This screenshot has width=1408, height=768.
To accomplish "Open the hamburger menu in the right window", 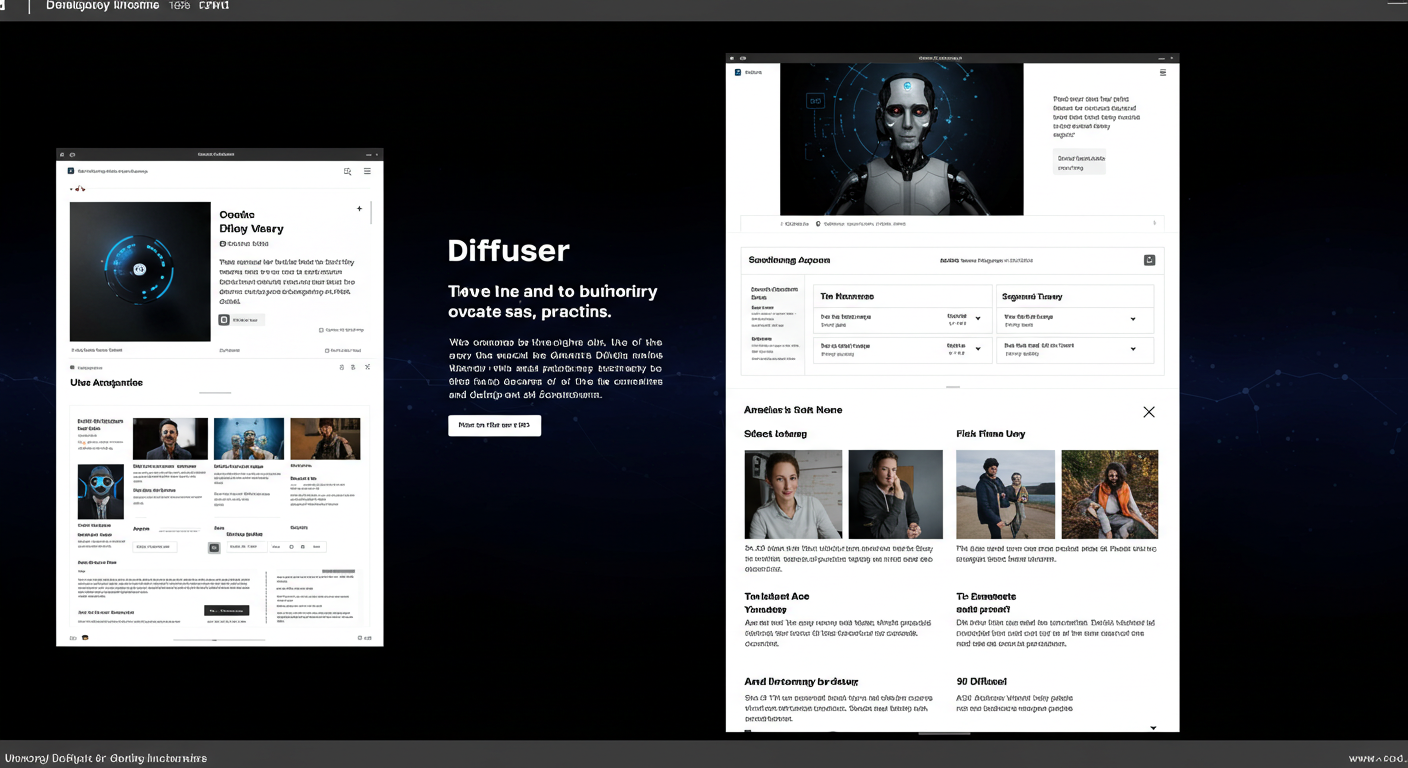I will (x=1163, y=73).
